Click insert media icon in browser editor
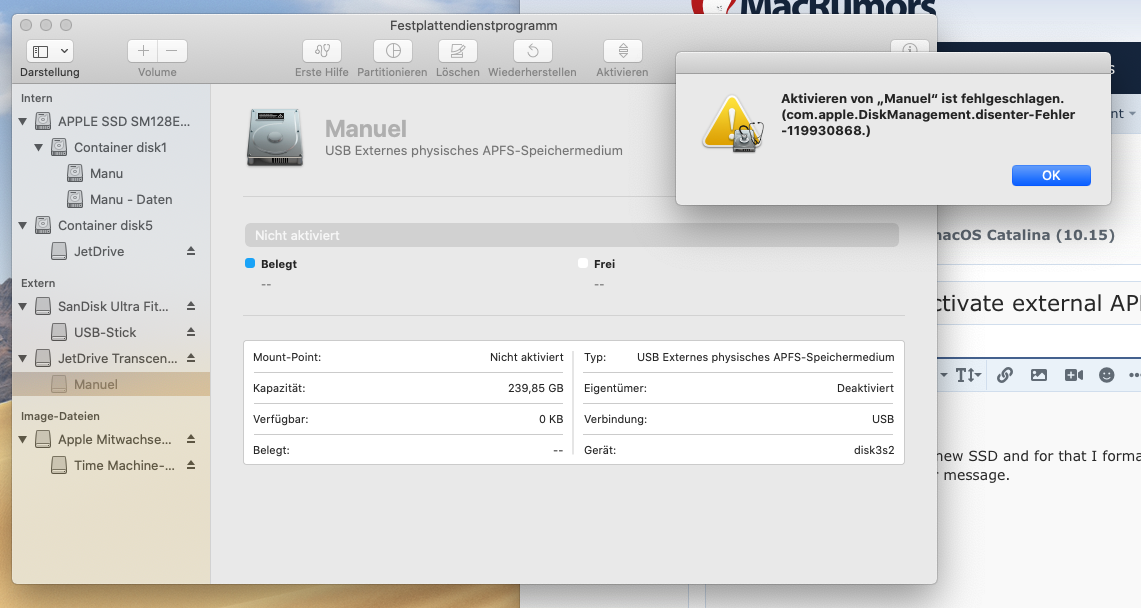This screenshot has width=1141, height=608. click(1073, 375)
